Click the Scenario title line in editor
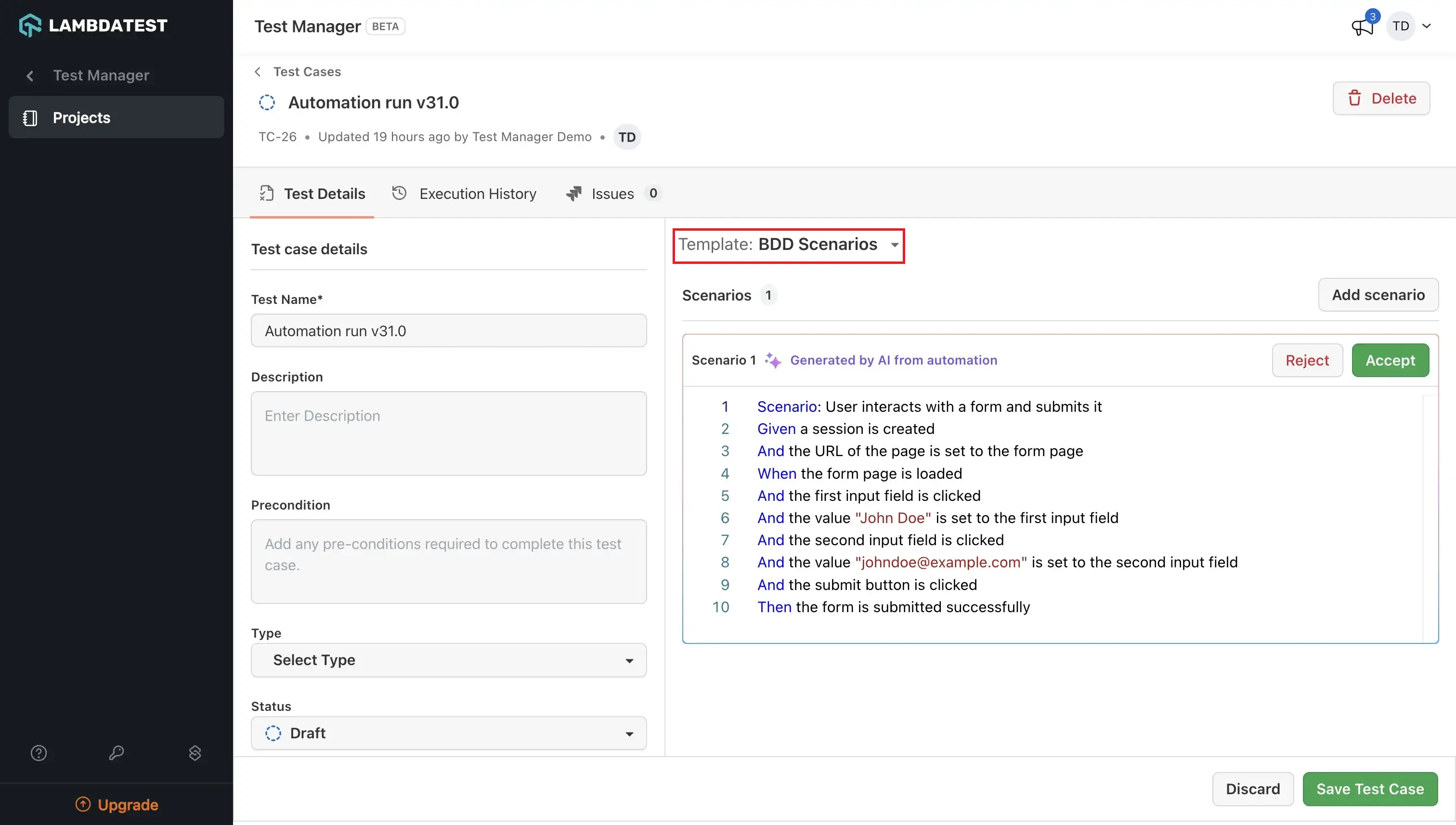The height and width of the screenshot is (825, 1456). [x=929, y=407]
